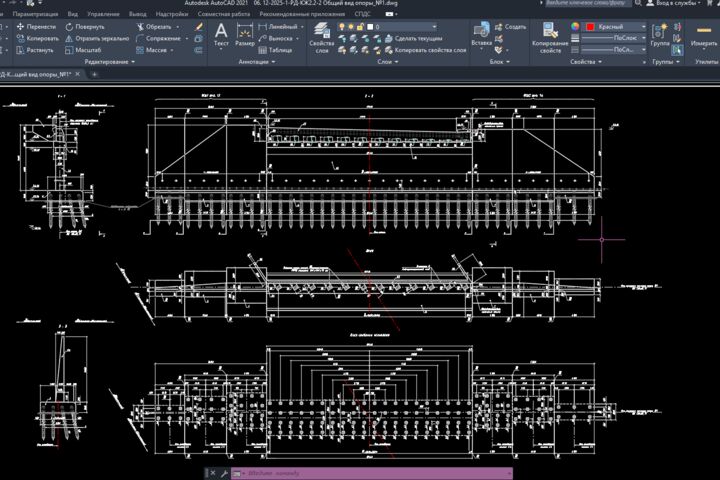This screenshot has width=720, height=480.
Task: Open the Вывод ribbon tab
Action: click(x=137, y=14)
